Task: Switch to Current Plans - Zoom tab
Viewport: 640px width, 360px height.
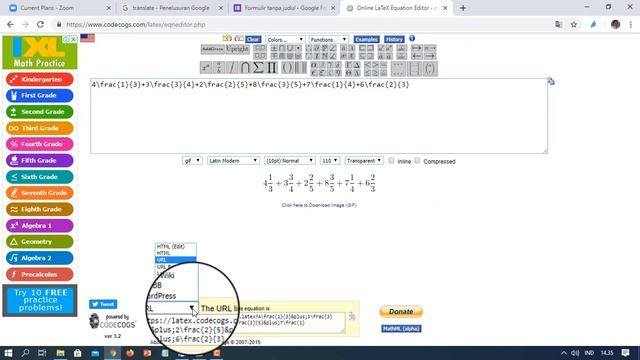Action: 59,8
